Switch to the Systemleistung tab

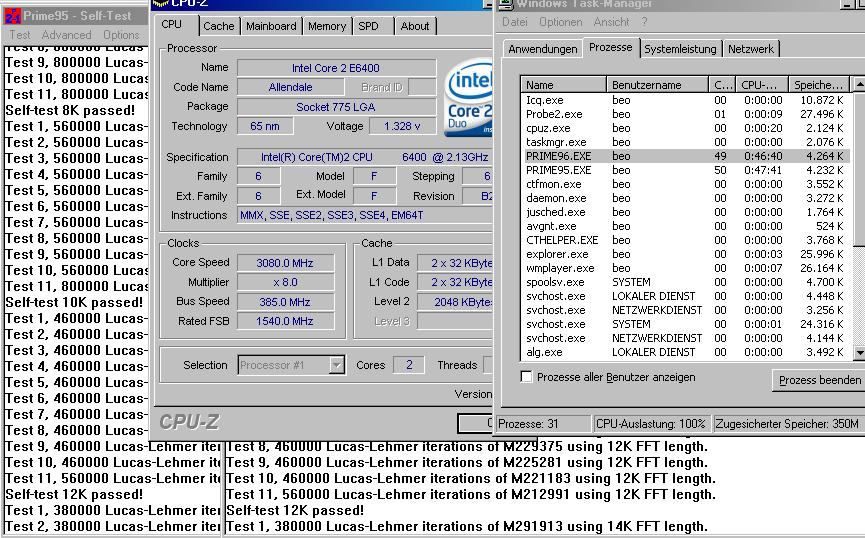click(680, 49)
